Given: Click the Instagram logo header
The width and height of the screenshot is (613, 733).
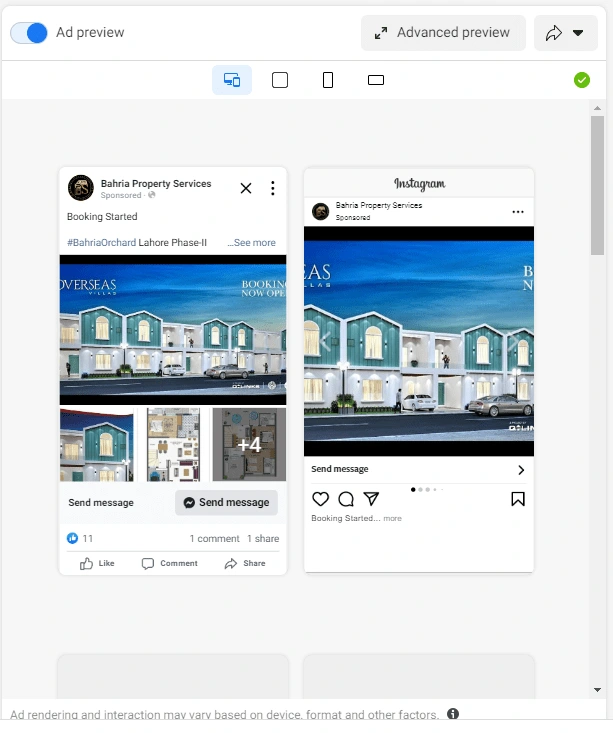Looking at the screenshot, I should tap(419, 184).
